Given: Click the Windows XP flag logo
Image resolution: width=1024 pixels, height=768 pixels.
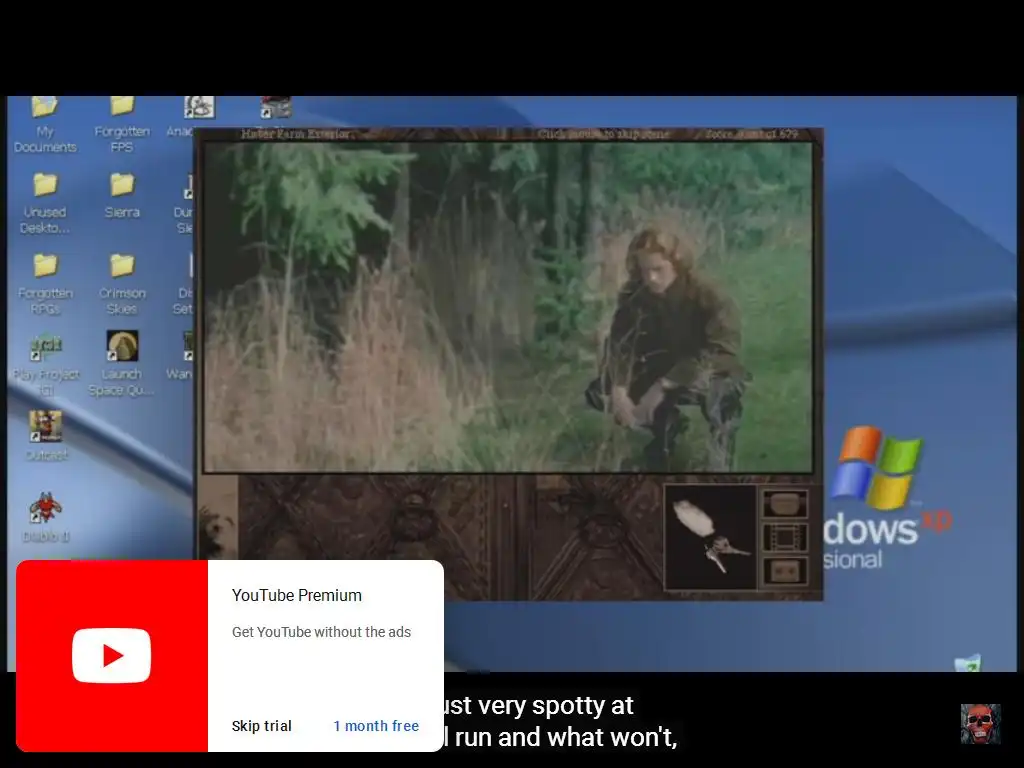Looking at the screenshot, I should point(878,467).
